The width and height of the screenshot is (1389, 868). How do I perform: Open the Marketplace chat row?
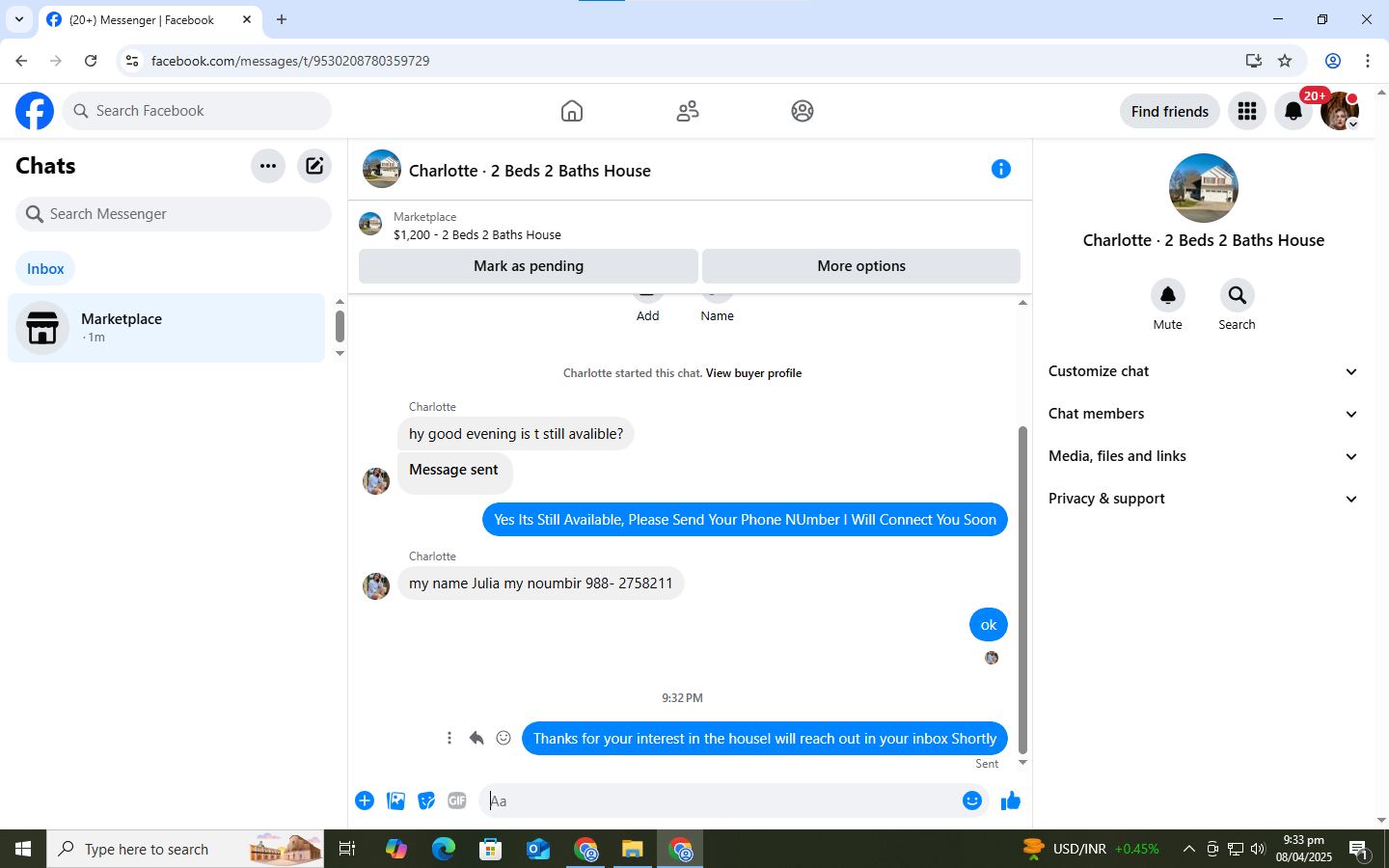pos(167,328)
